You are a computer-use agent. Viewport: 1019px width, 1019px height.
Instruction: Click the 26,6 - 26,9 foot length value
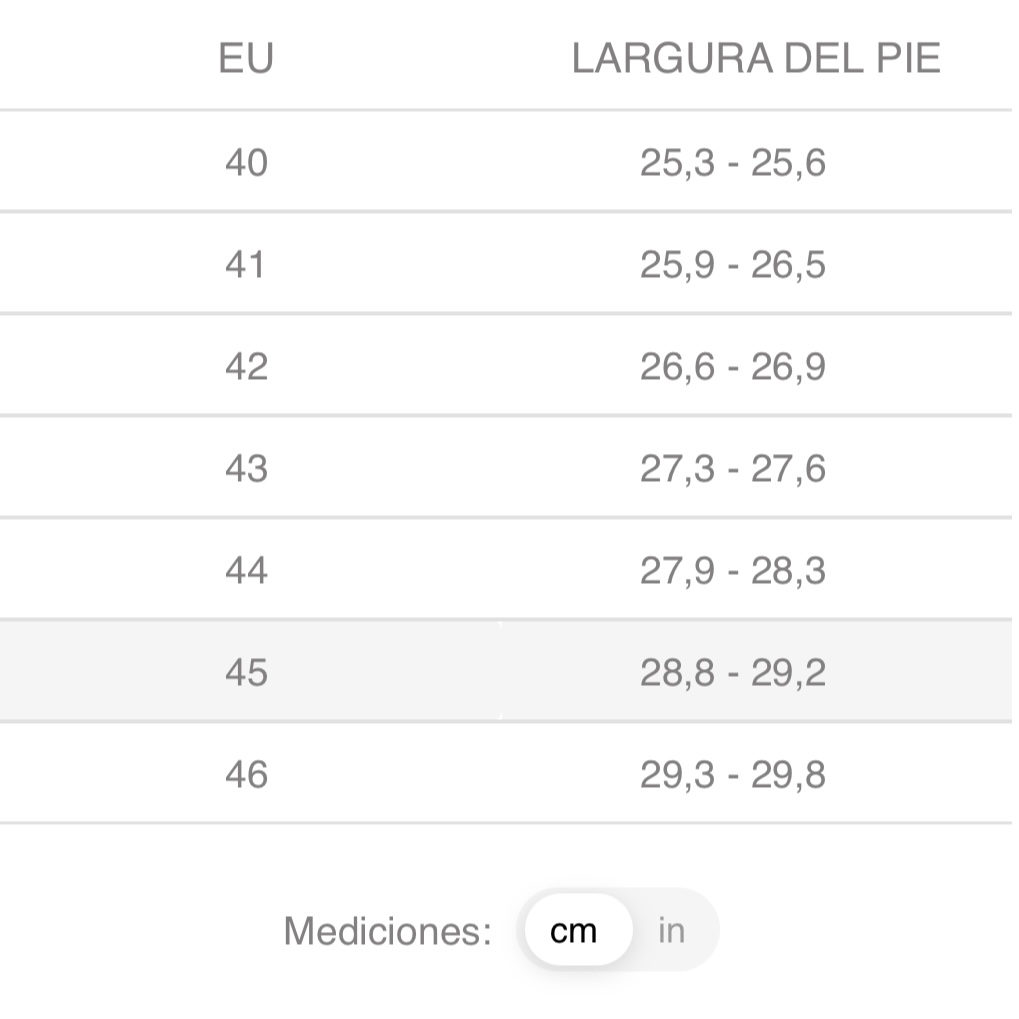733,367
